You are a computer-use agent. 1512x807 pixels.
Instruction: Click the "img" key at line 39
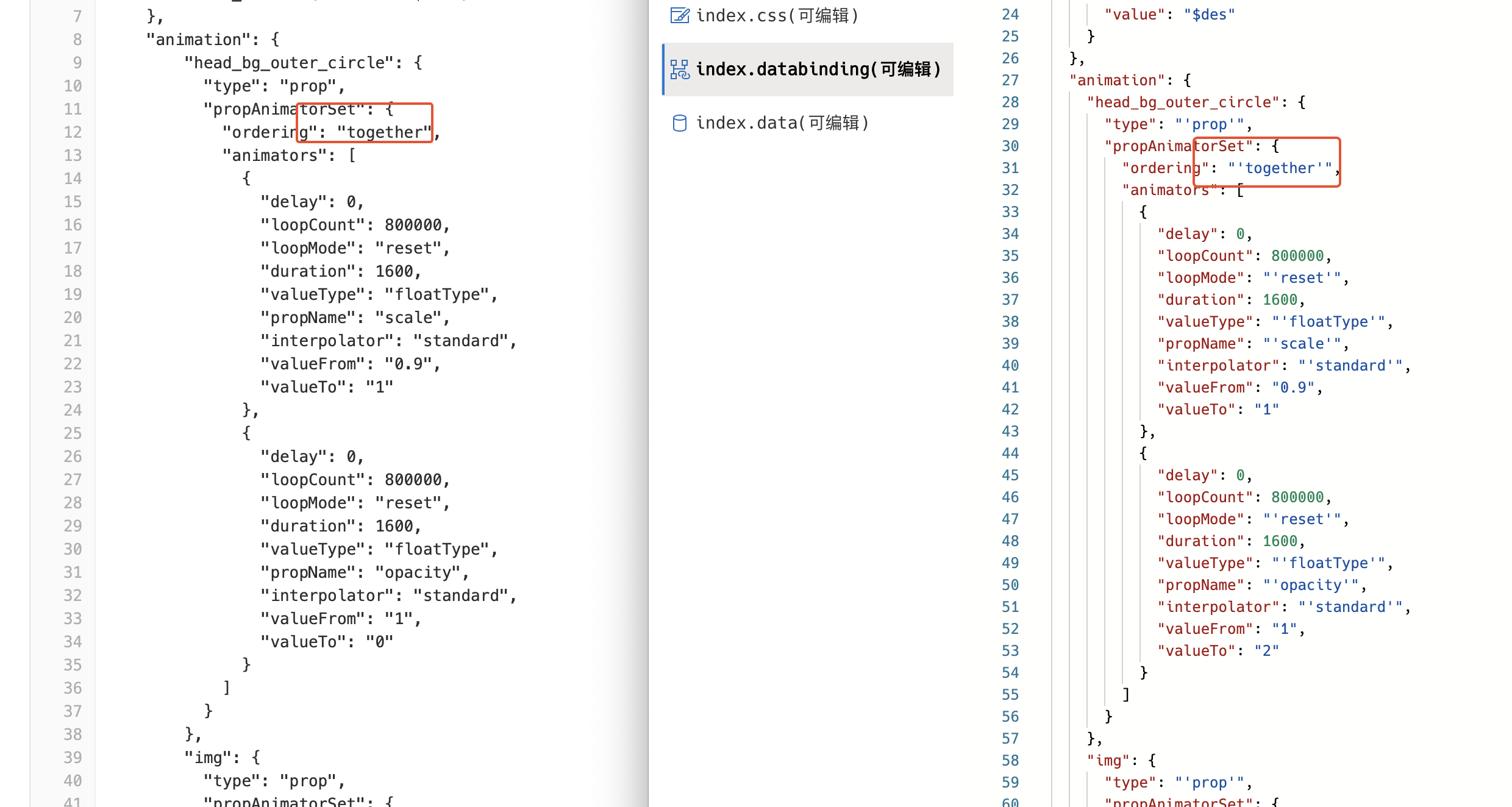pyautogui.click(x=210, y=757)
